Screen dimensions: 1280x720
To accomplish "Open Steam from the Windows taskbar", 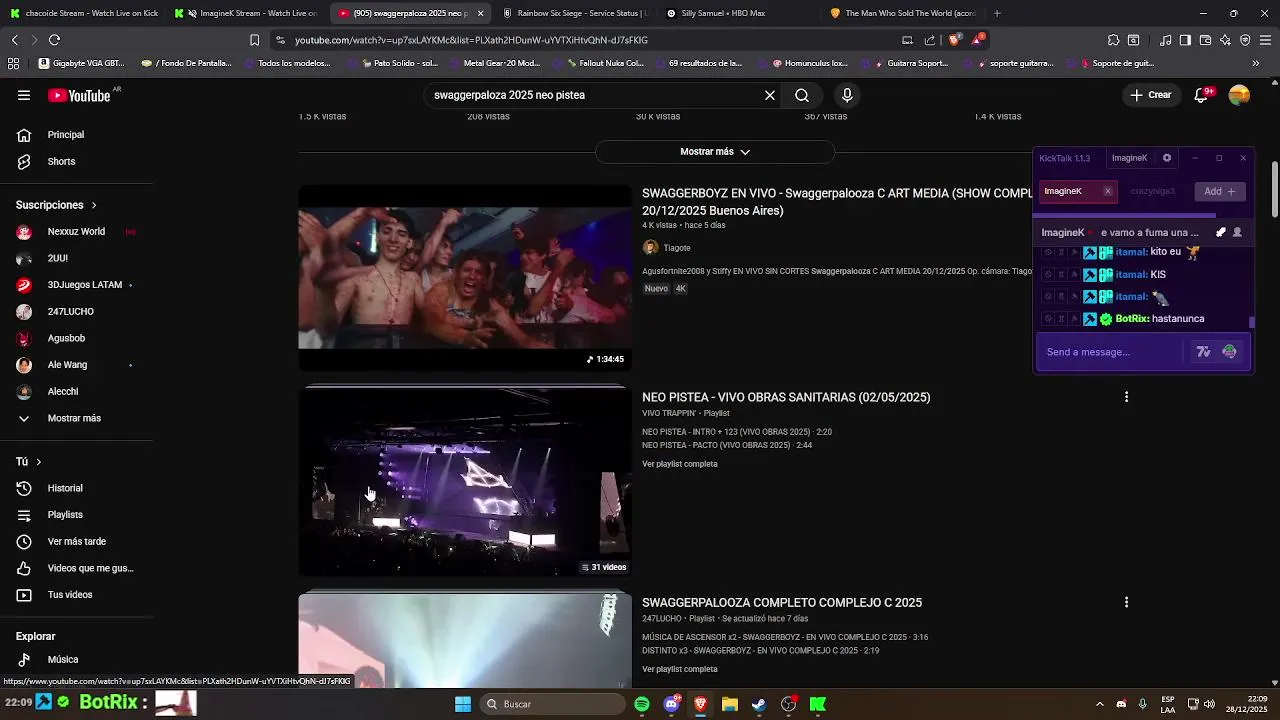I will pos(759,704).
